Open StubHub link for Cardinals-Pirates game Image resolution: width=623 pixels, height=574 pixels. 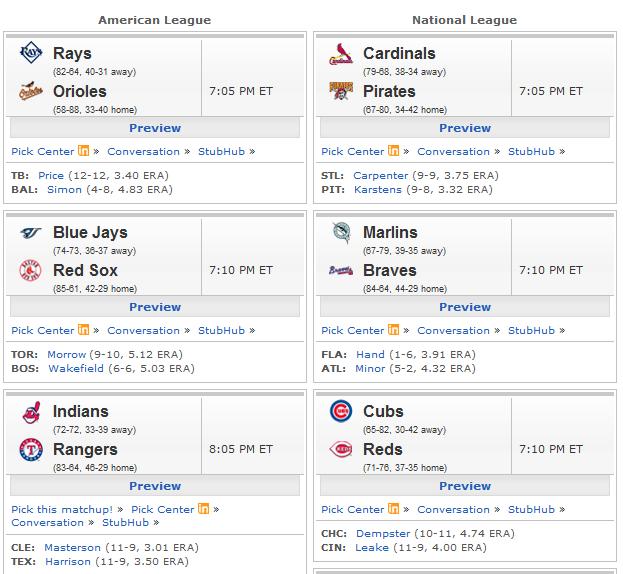pyautogui.click(x=531, y=152)
